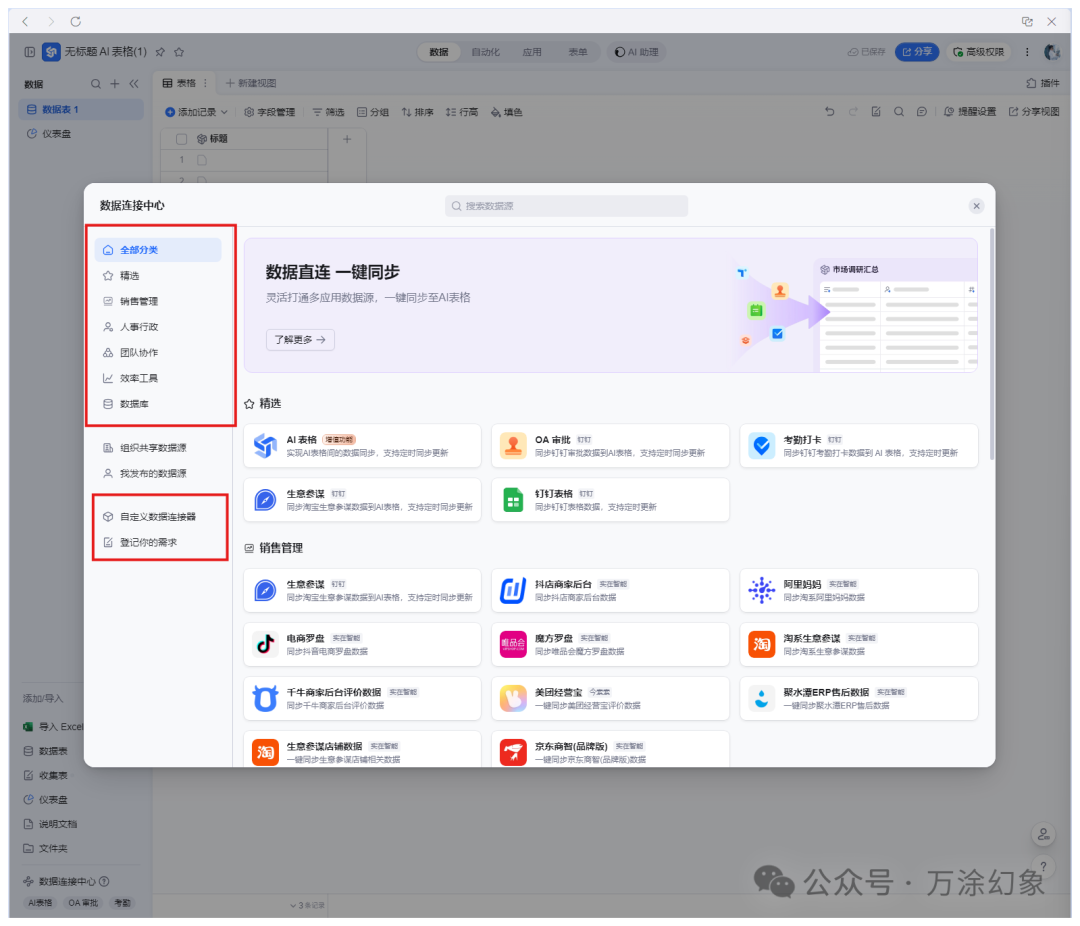Screen dimensions: 1080x926
Task: Open the 表单 forms tab
Action: click(x=578, y=51)
